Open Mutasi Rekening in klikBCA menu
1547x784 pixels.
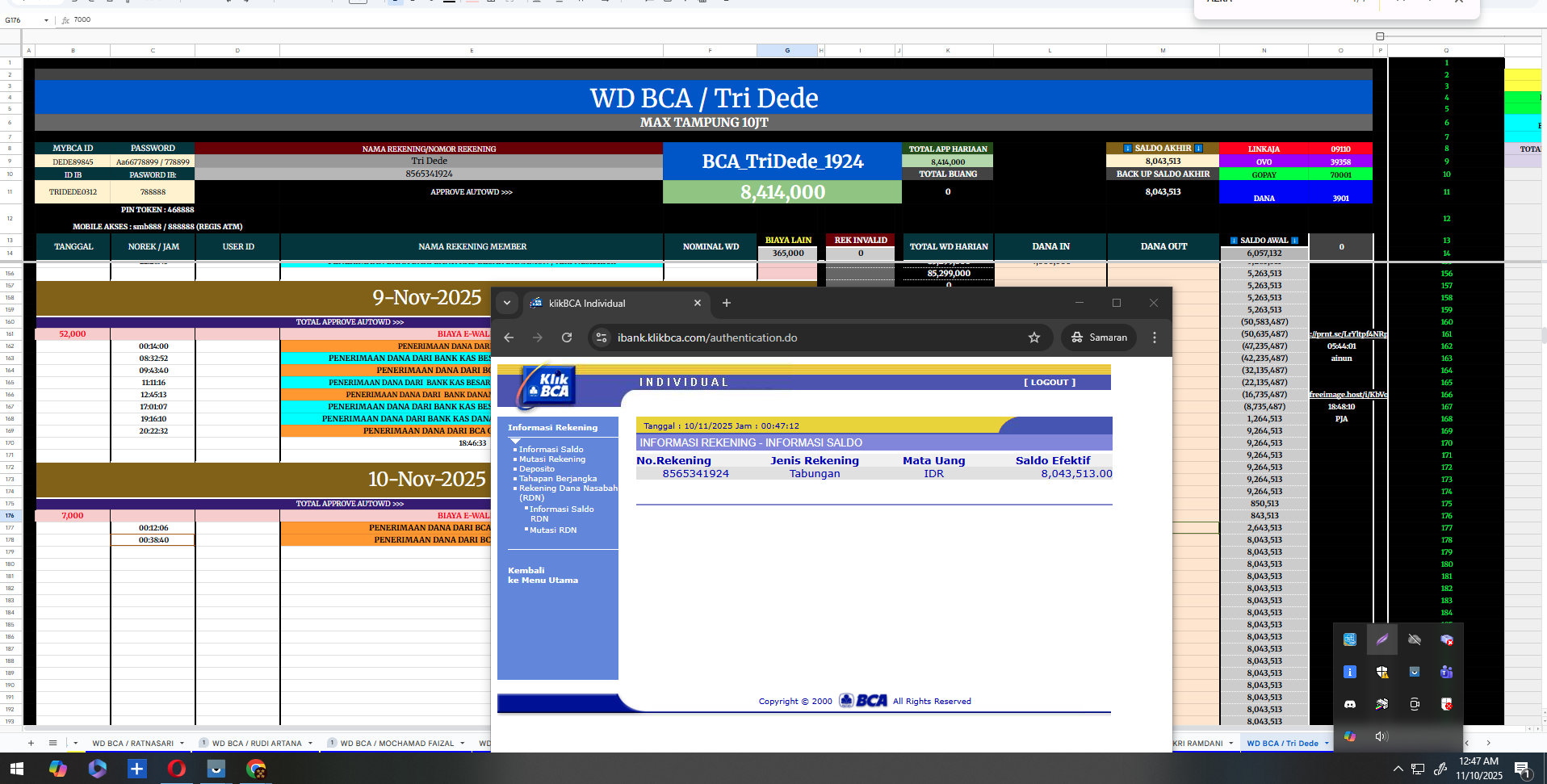tap(552, 459)
